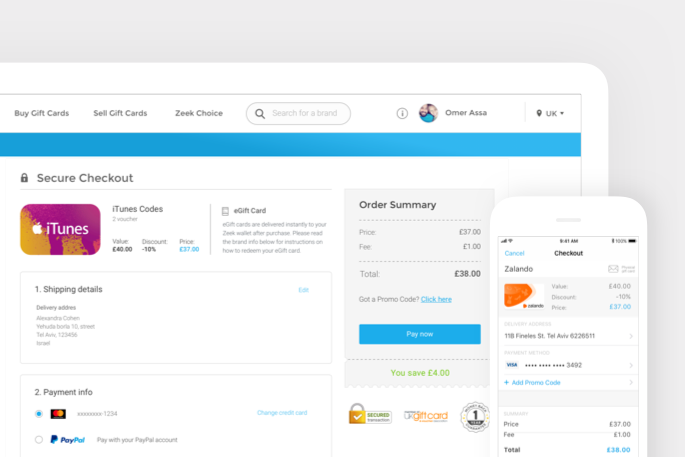Click '2. Payment info' heading
685x457 pixels.
63,392
